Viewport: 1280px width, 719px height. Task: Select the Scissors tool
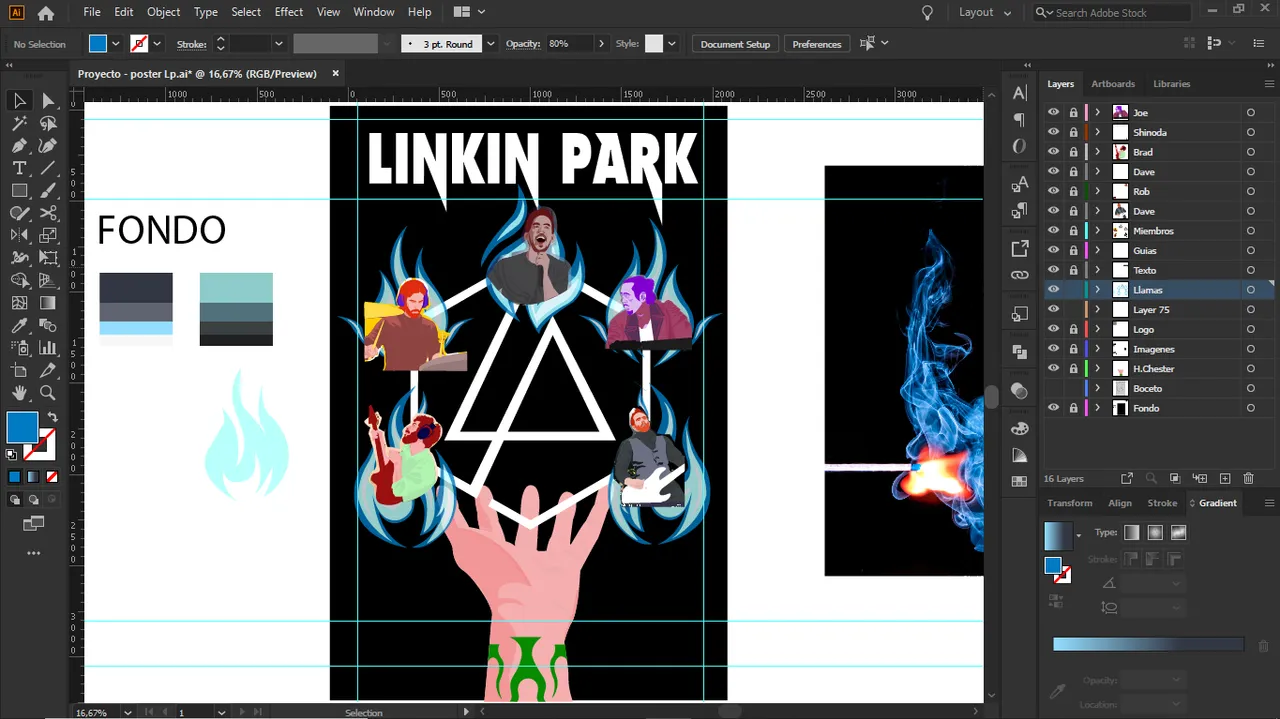tap(48, 213)
